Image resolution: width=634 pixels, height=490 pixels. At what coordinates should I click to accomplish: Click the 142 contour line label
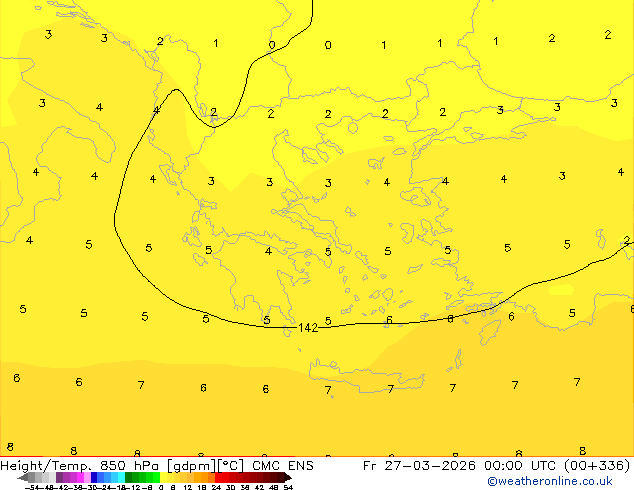(x=308, y=328)
